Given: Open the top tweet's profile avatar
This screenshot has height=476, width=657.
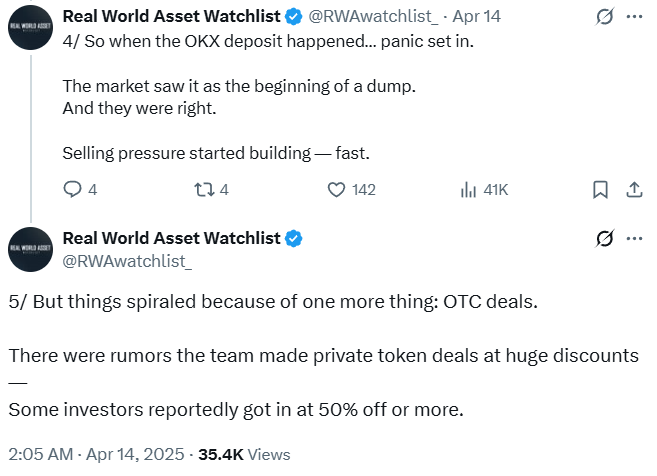Looking at the screenshot, I should click(x=32, y=29).
